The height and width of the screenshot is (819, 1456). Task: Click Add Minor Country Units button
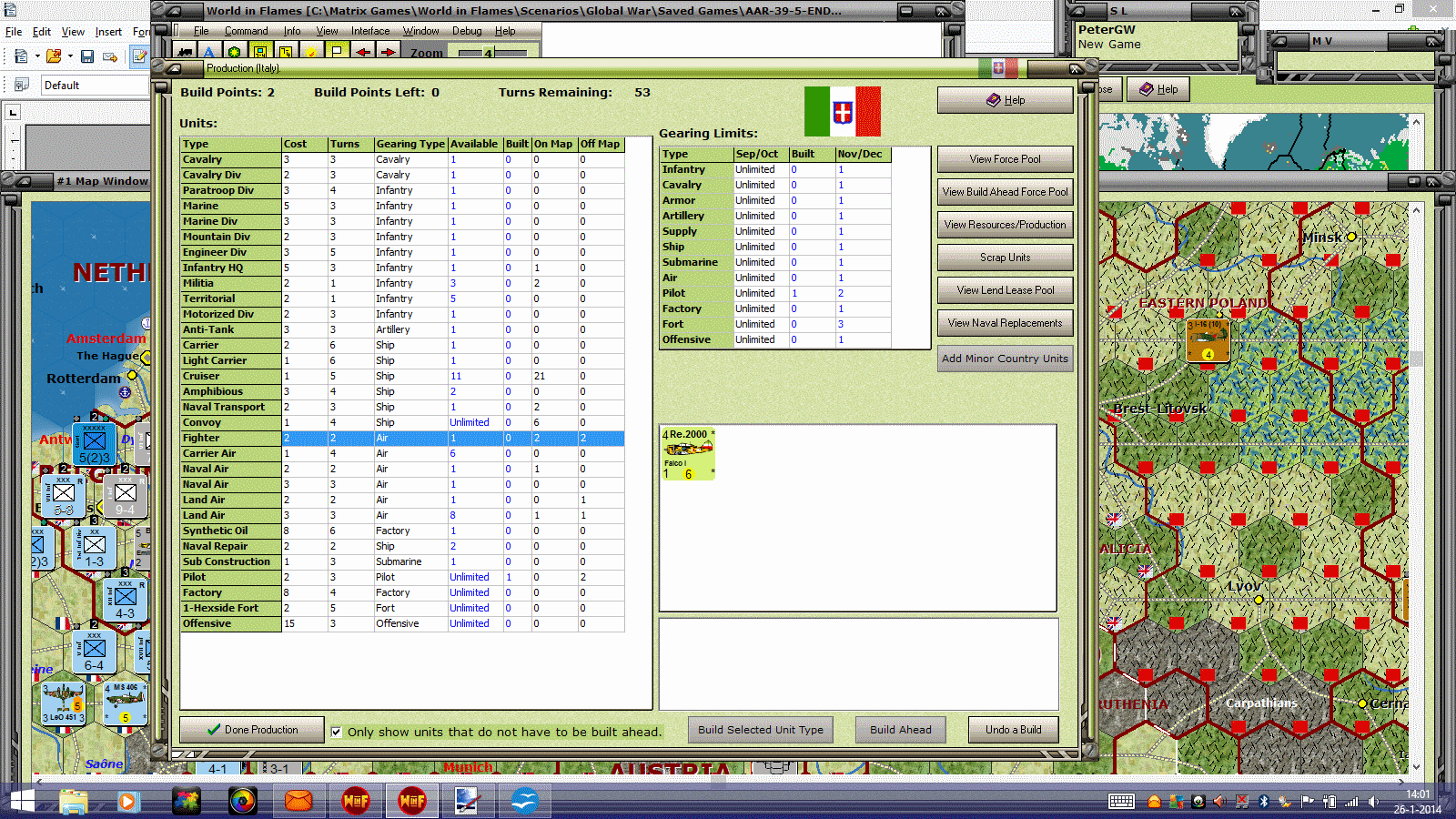(x=1006, y=359)
